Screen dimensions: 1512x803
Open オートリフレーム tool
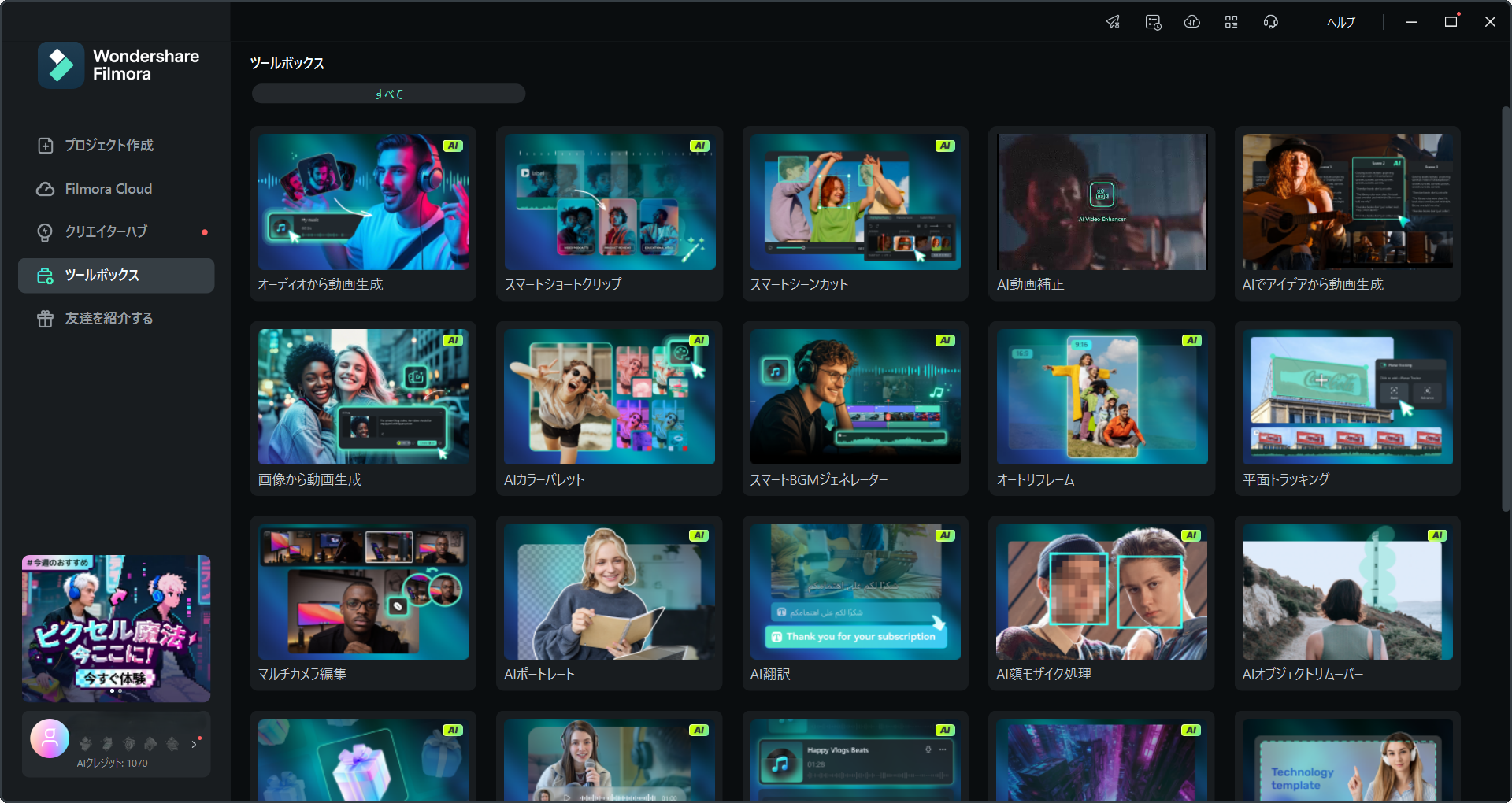tap(1102, 409)
